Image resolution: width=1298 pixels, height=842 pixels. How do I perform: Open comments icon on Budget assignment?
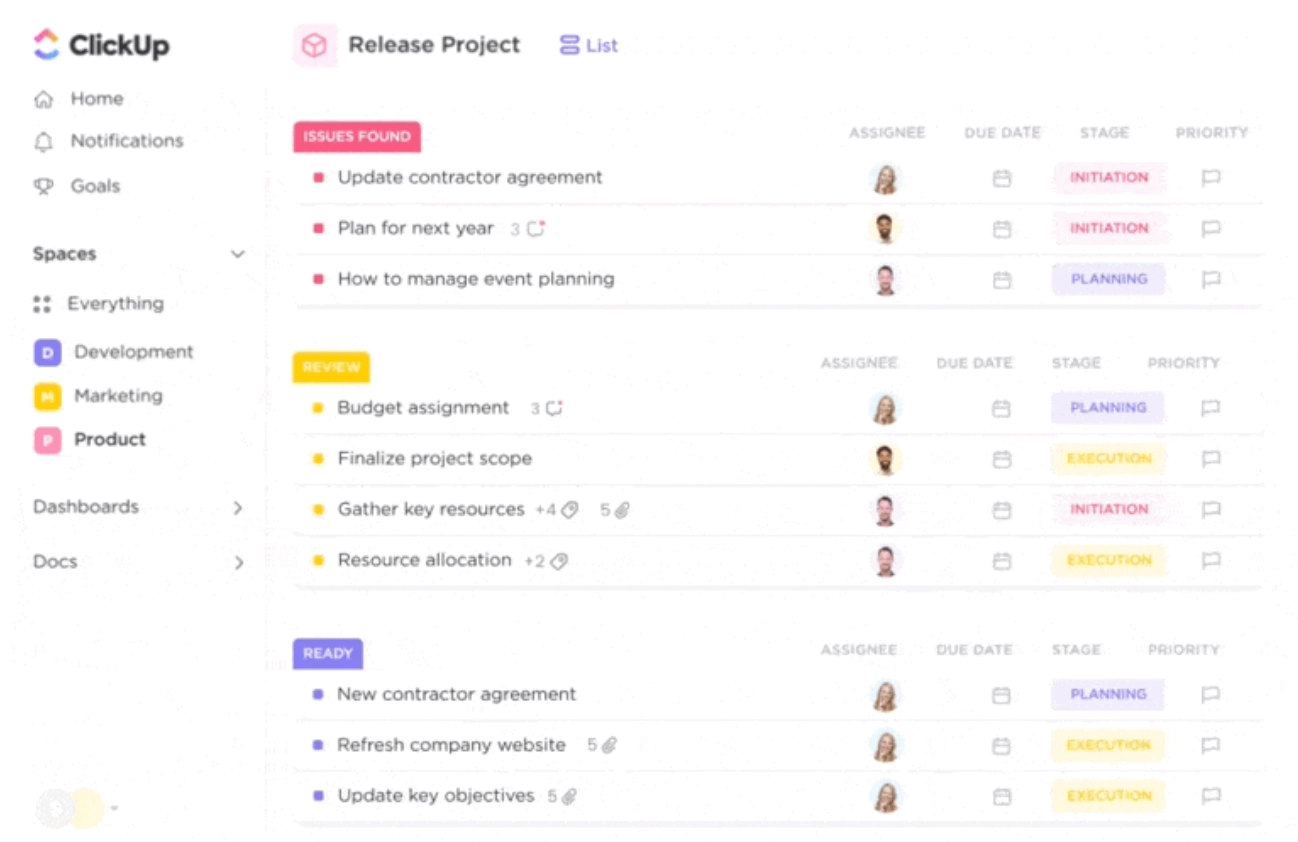(554, 408)
